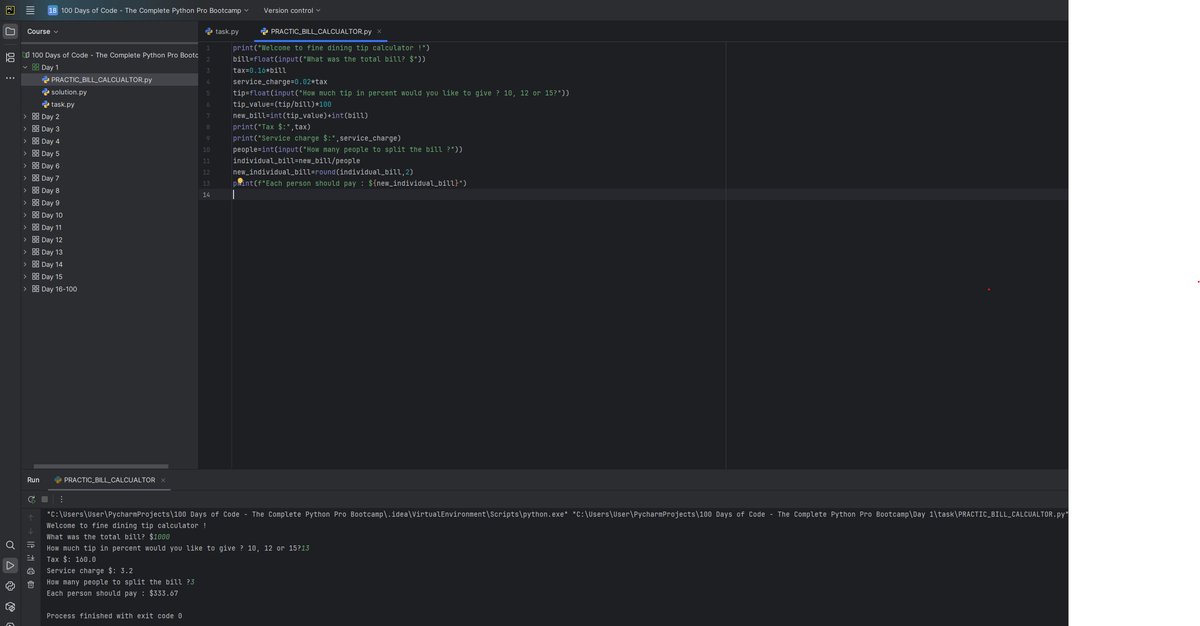Switch to the task.py editor tab

(x=222, y=31)
